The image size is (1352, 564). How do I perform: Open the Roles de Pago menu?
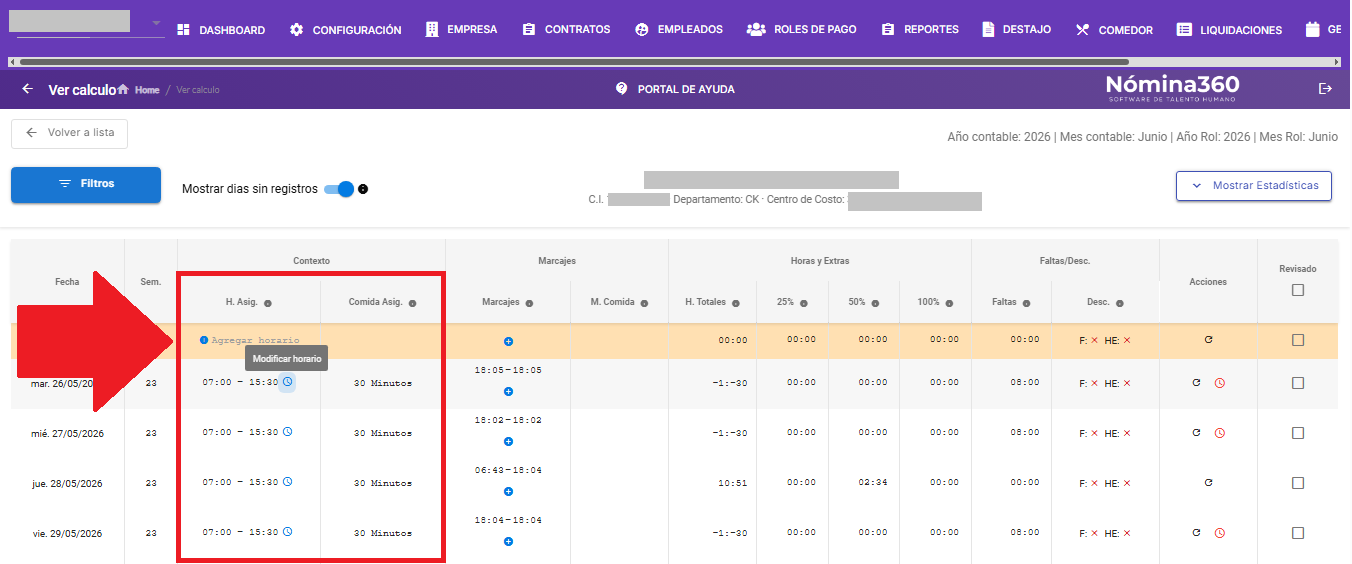pos(802,30)
